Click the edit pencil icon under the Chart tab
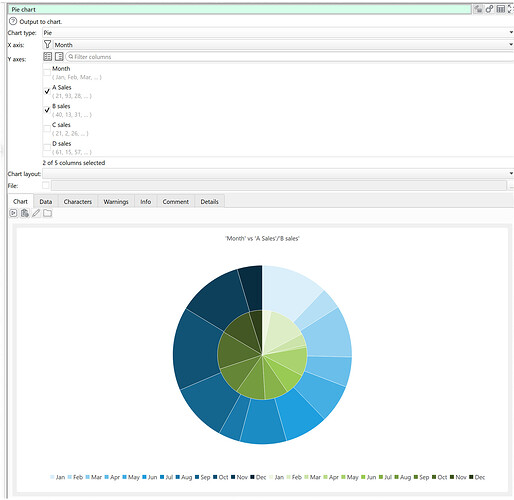This screenshot has height=500, width=514. (x=36, y=213)
